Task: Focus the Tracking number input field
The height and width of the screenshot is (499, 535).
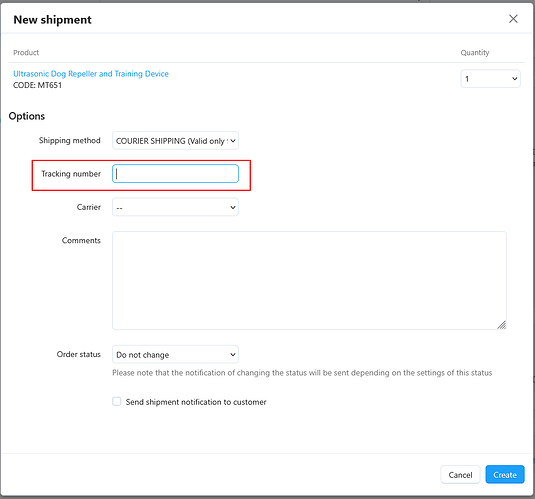Action: [175, 174]
